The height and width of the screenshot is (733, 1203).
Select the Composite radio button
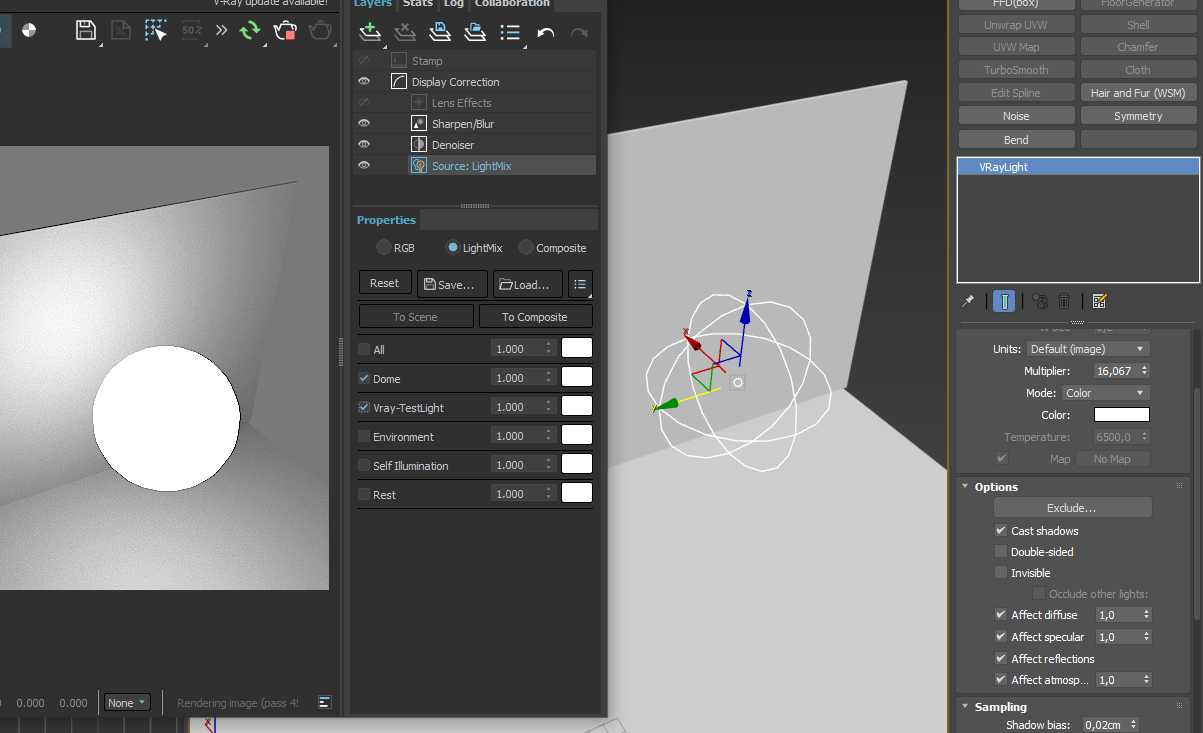(526, 248)
